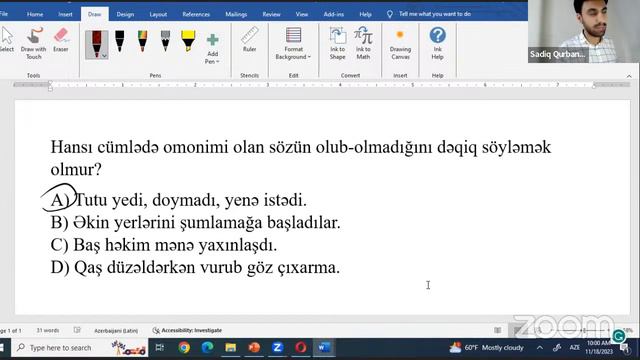Image resolution: width=640 pixels, height=360 pixels.
Task: Click the Tell me what you want to do box
Action: tap(429, 14)
